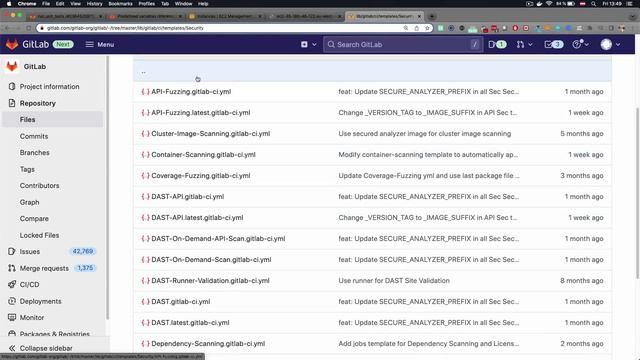The width and height of the screenshot is (640, 360).
Task: Bookmark page with star icon
Action: pyautogui.click(x=427, y=28)
